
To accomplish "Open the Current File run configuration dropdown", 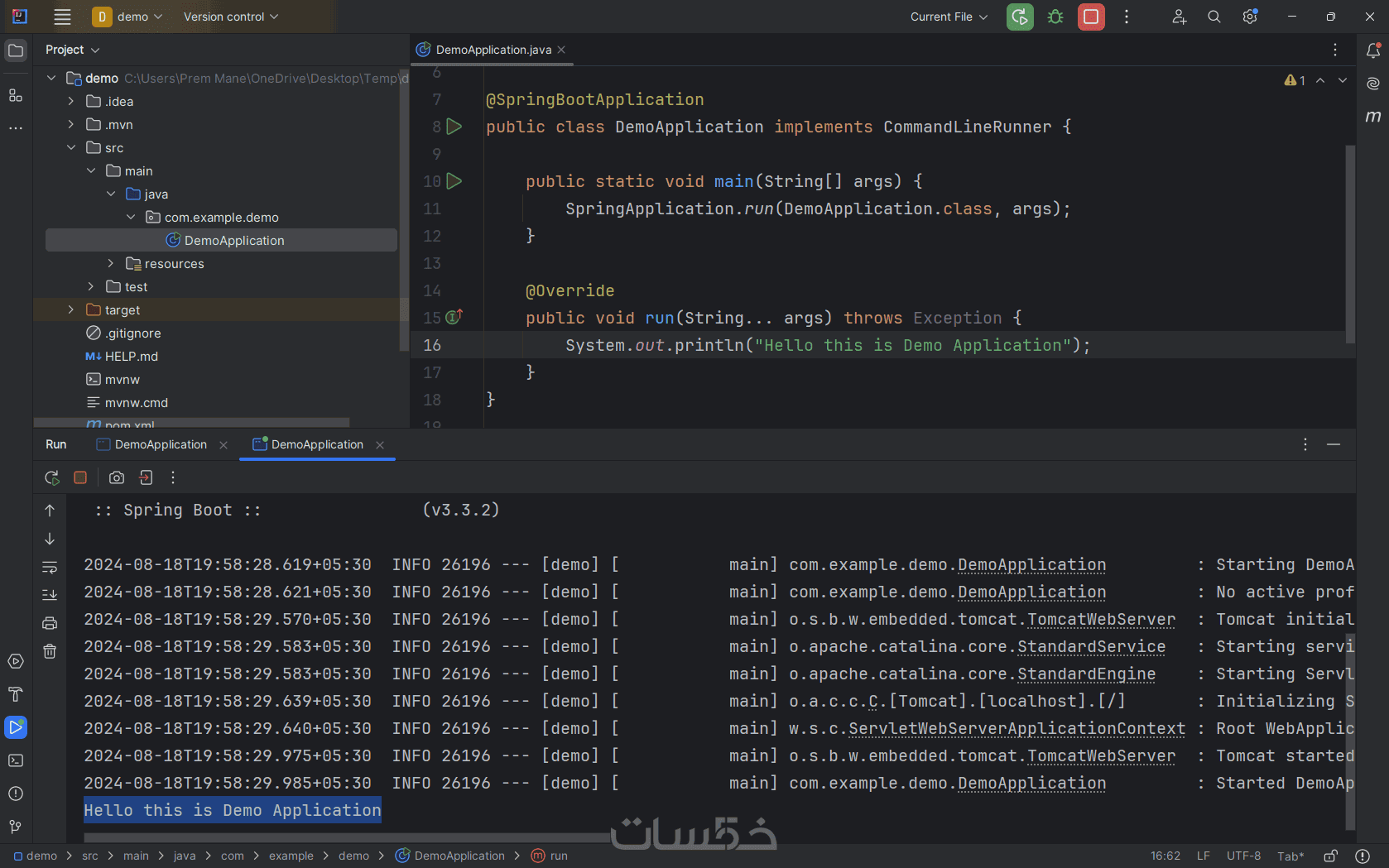I will click(949, 17).
